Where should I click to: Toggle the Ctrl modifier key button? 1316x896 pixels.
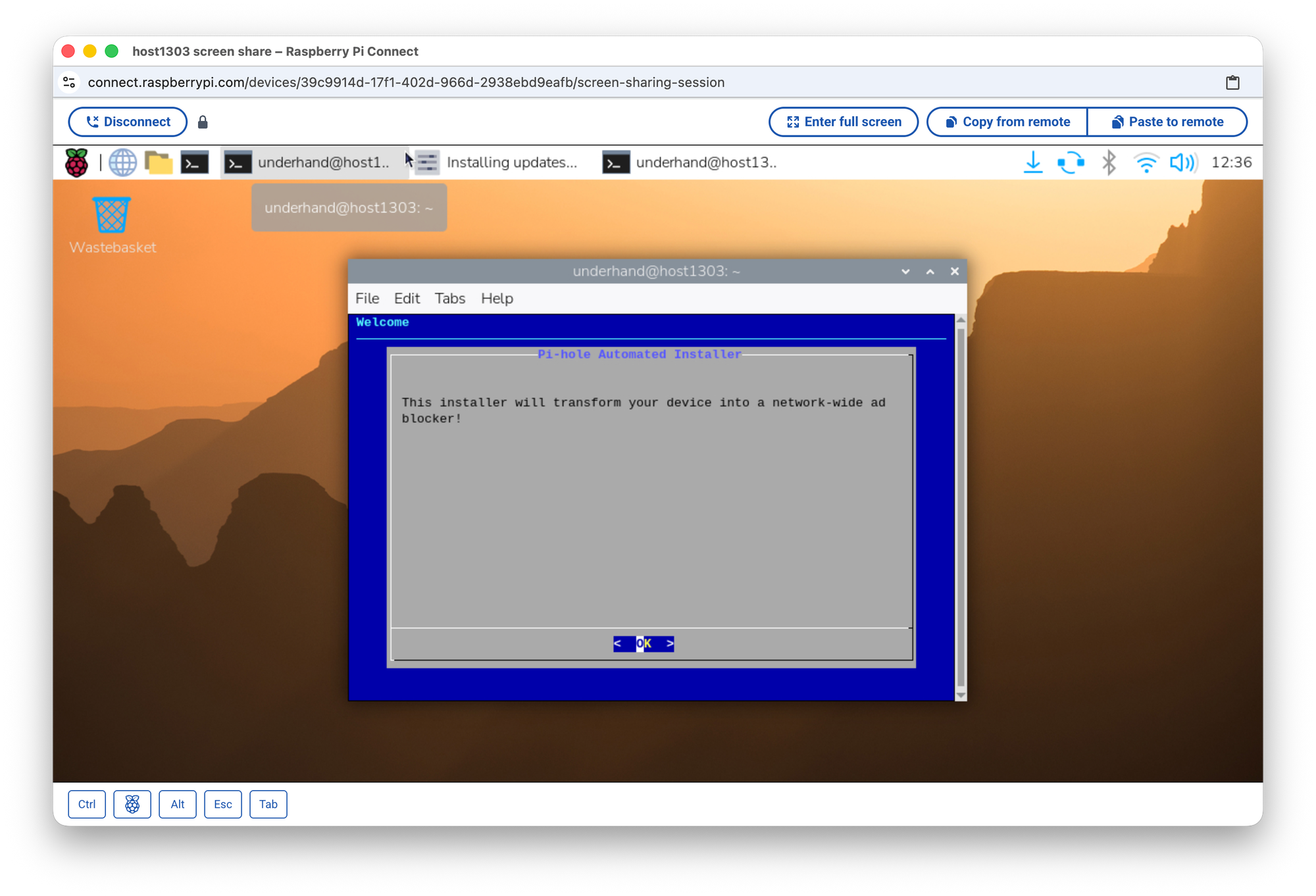[x=87, y=804]
